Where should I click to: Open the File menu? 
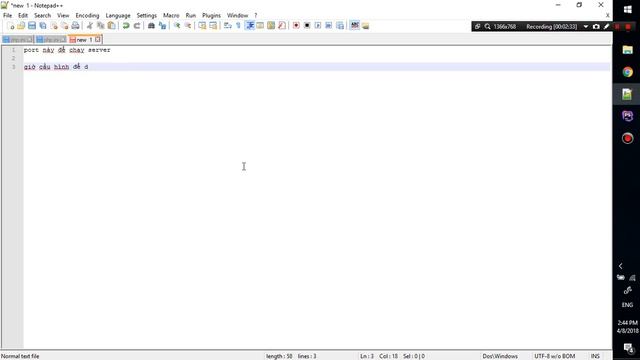(x=7, y=16)
